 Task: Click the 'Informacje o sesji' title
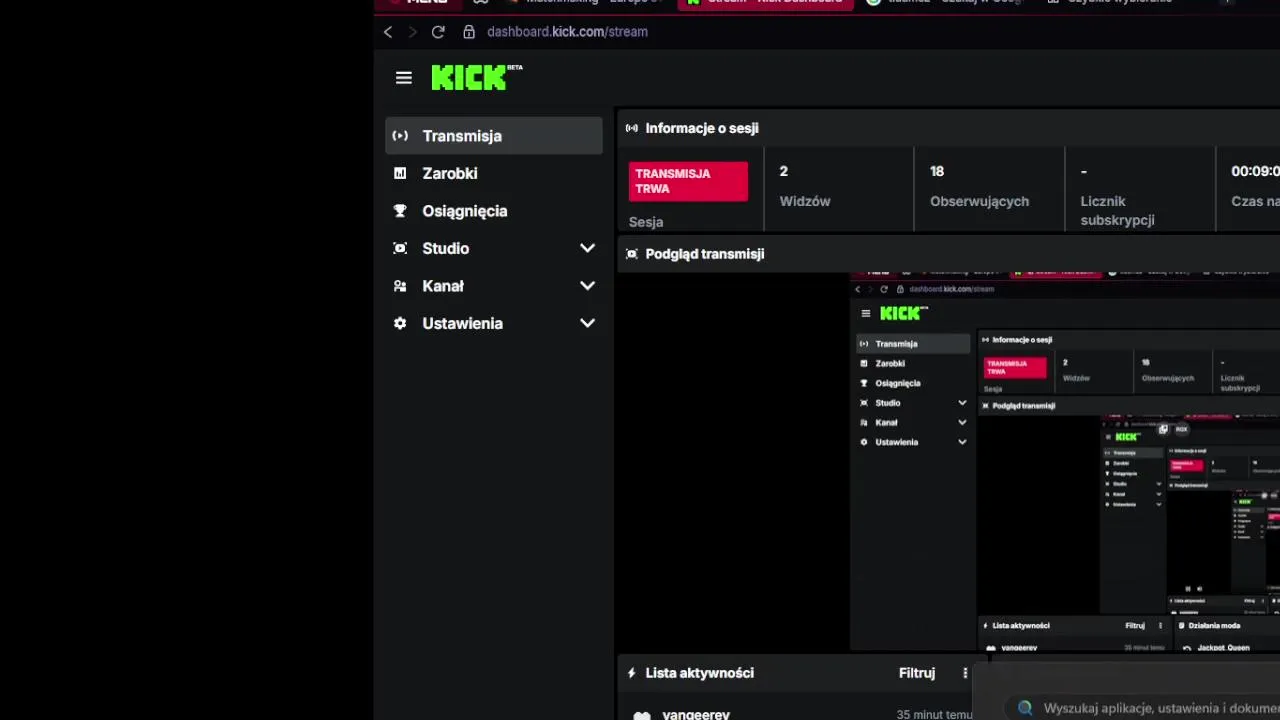[x=702, y=128]
